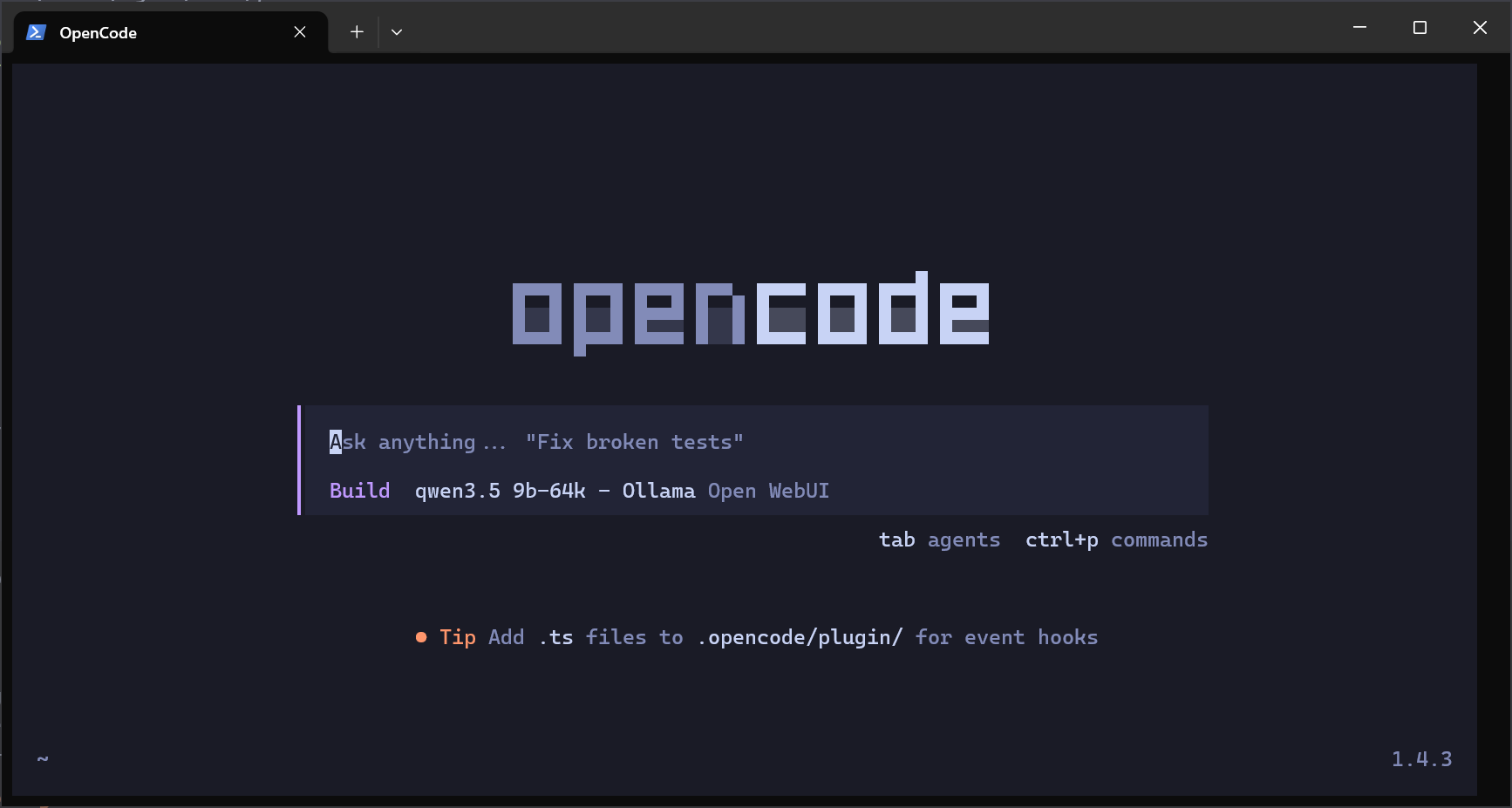Click 'Ollama' provider text

(658, 491)
